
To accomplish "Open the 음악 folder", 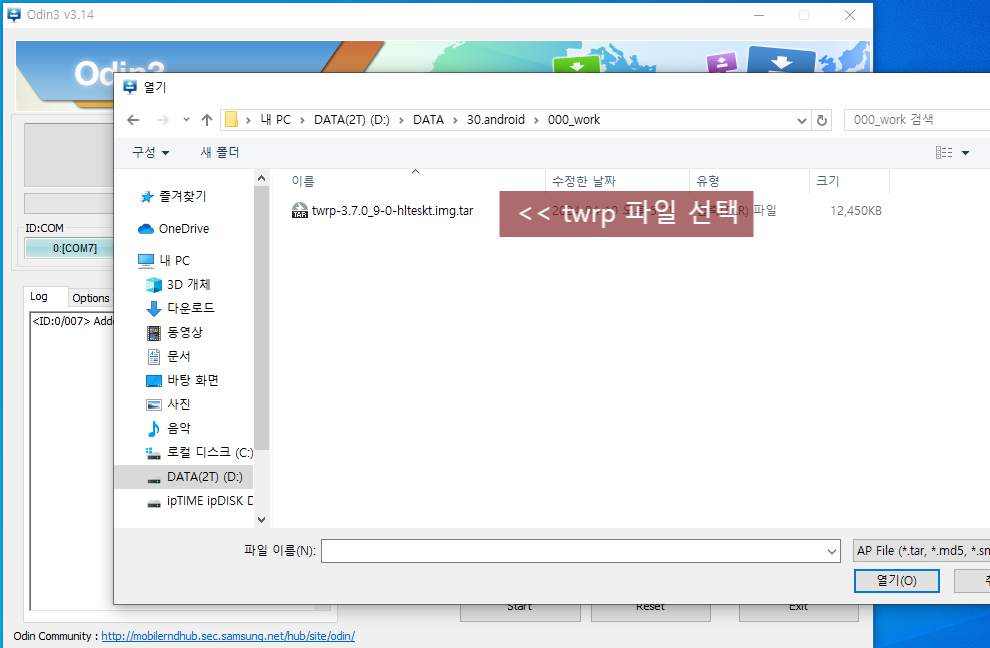I will (179, 428).
